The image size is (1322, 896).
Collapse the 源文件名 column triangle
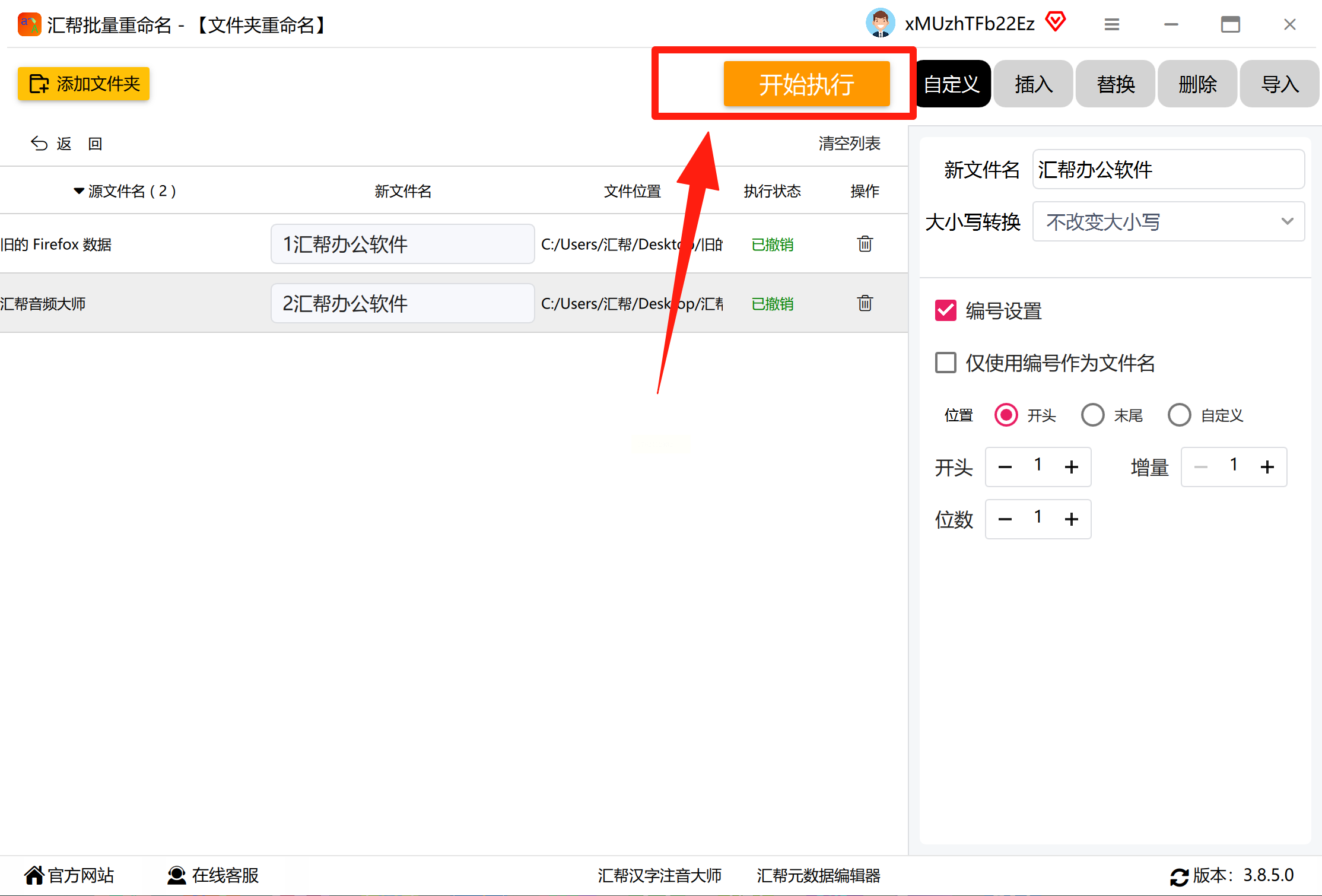[78, 191]
